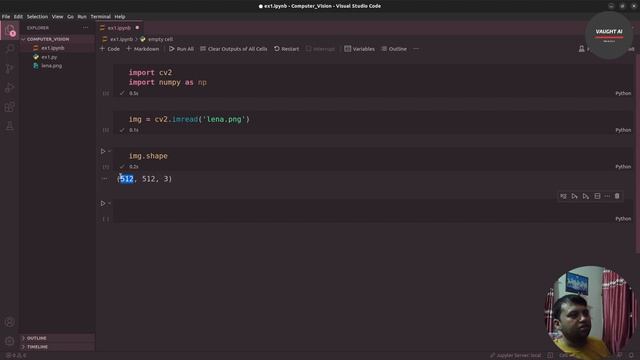Open the Accounts icon in the activity bar
The height and width of the screenshot is (360, 640).
[x=10, y=322]
